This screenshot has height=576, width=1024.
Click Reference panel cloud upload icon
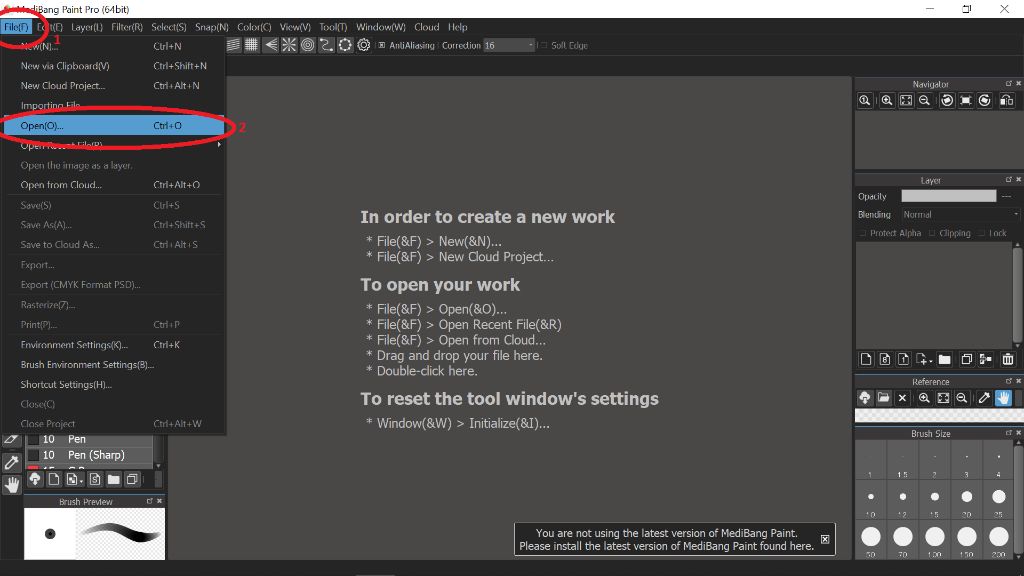click(865, 398)
